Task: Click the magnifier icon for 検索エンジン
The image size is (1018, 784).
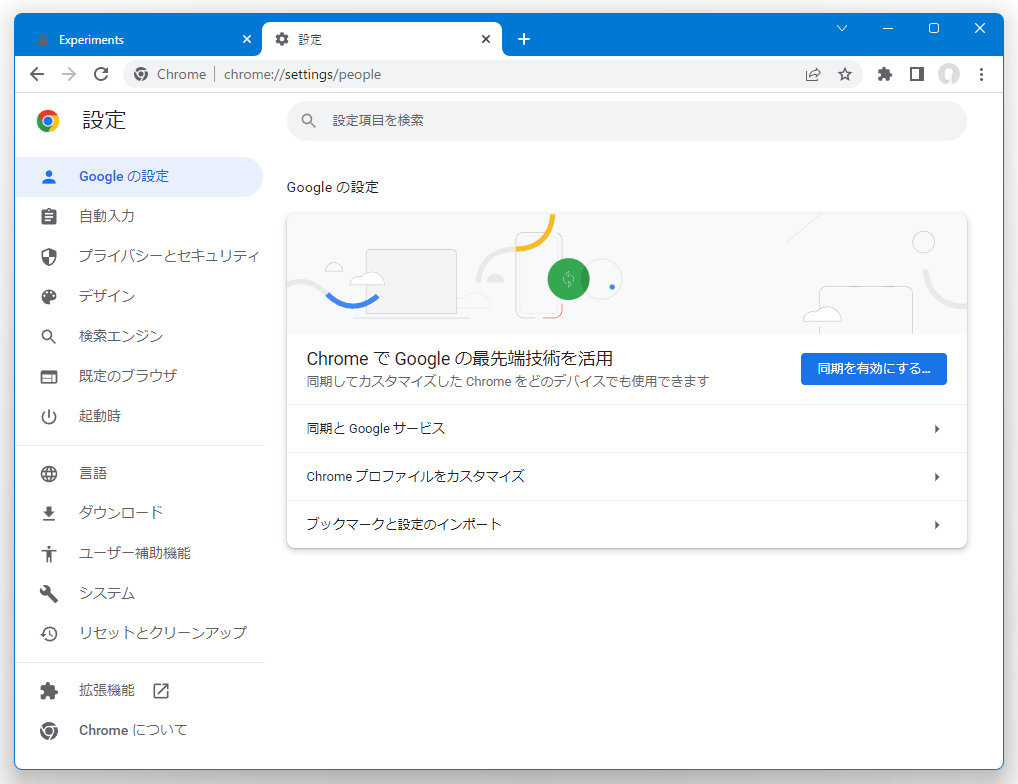Action: point(49,336)
